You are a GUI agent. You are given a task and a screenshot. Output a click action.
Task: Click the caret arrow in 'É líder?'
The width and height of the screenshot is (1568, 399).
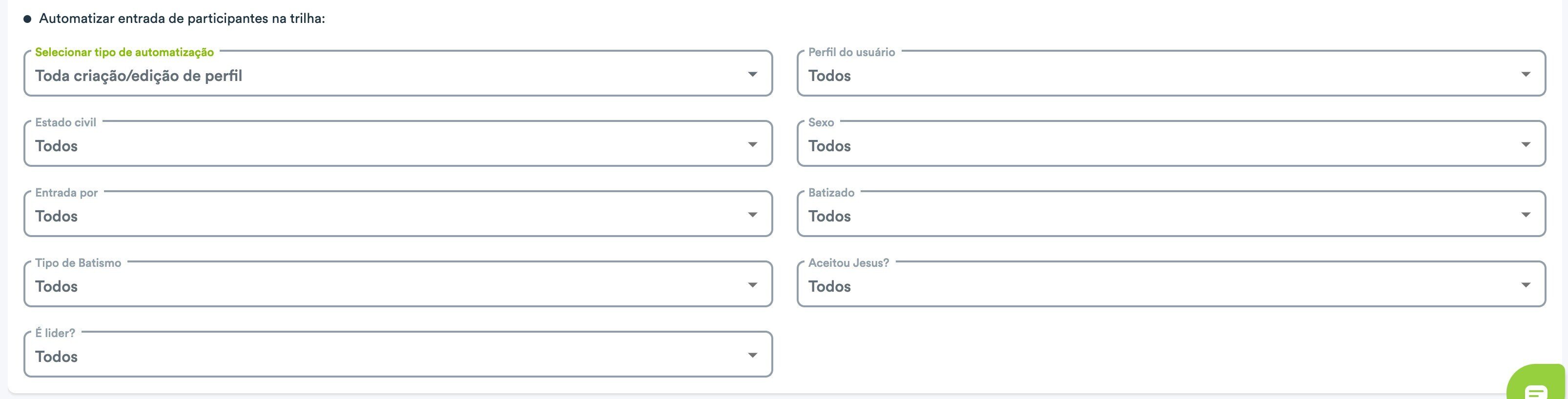coord(752,355)
